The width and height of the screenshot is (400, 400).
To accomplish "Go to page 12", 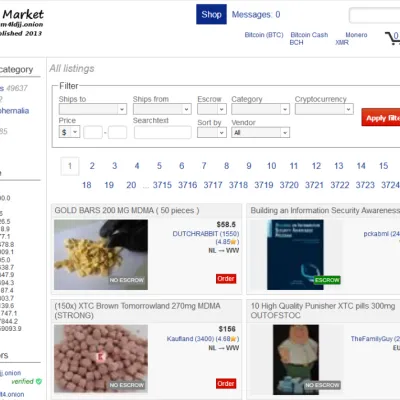I will click(x=316, y=166).
